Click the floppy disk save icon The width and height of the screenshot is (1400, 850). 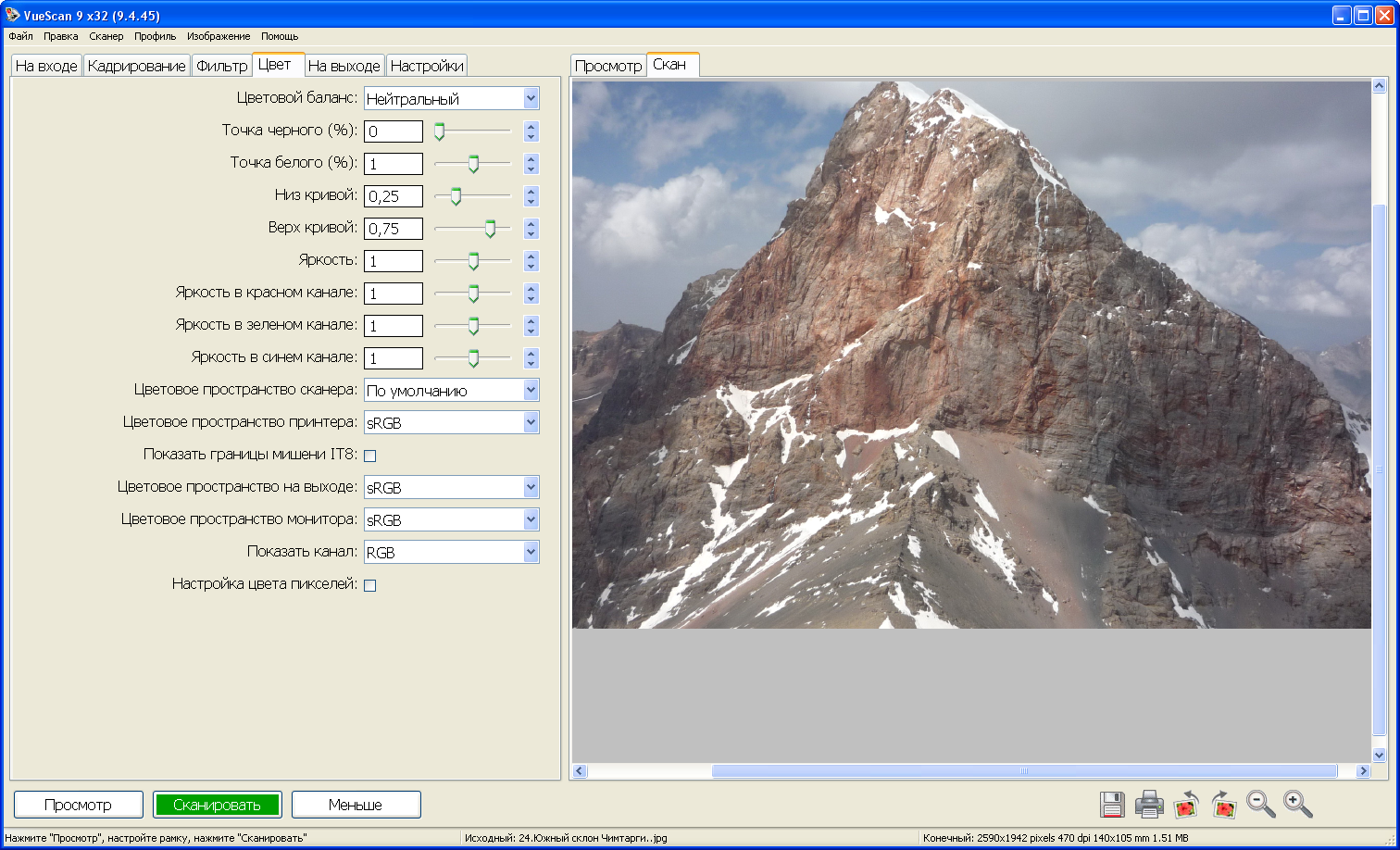(1112, 805)
